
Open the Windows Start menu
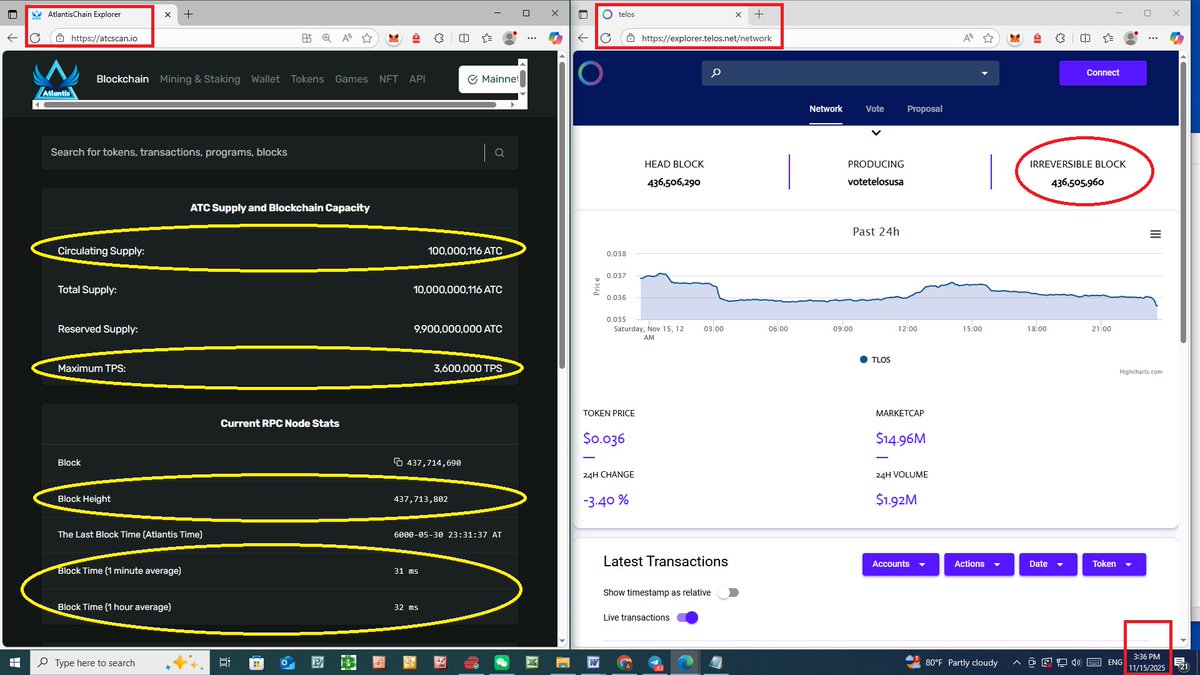[14, 662]
